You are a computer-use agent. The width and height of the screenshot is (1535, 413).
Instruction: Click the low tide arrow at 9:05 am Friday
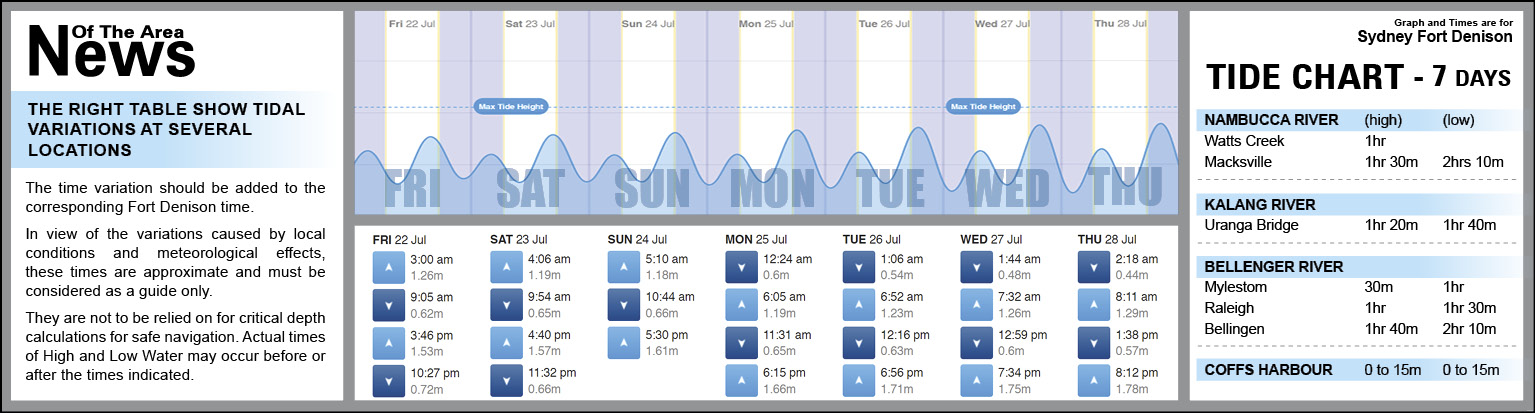[388, 305]
